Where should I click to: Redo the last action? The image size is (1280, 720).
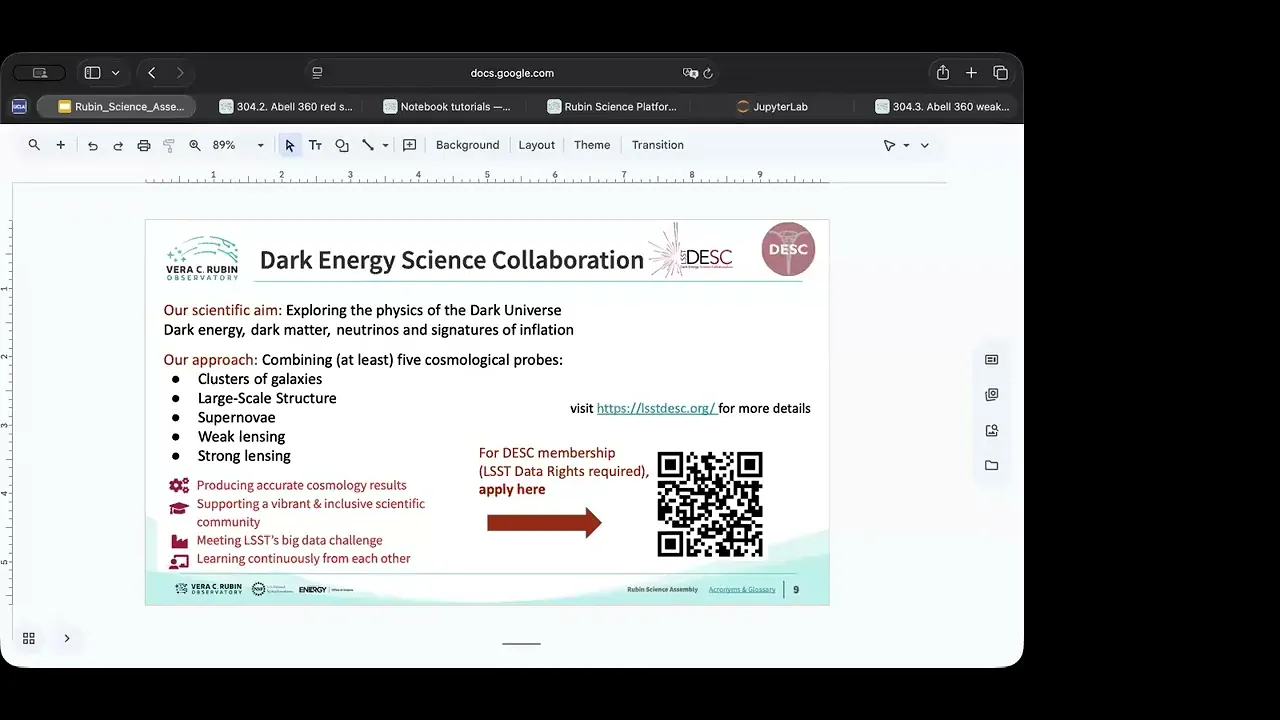[118, 145]
